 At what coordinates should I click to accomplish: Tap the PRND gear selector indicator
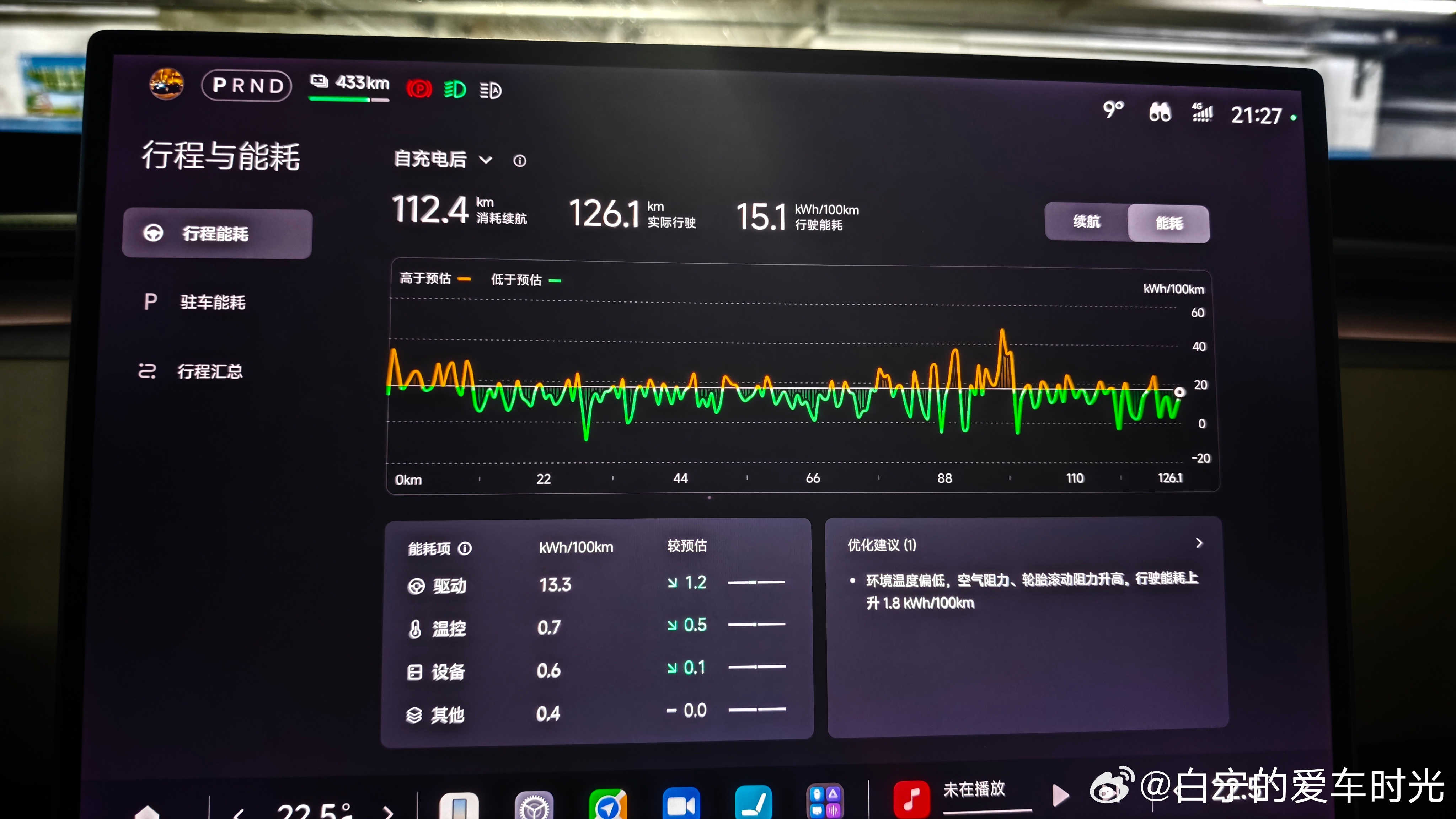(x=247, y=86)
